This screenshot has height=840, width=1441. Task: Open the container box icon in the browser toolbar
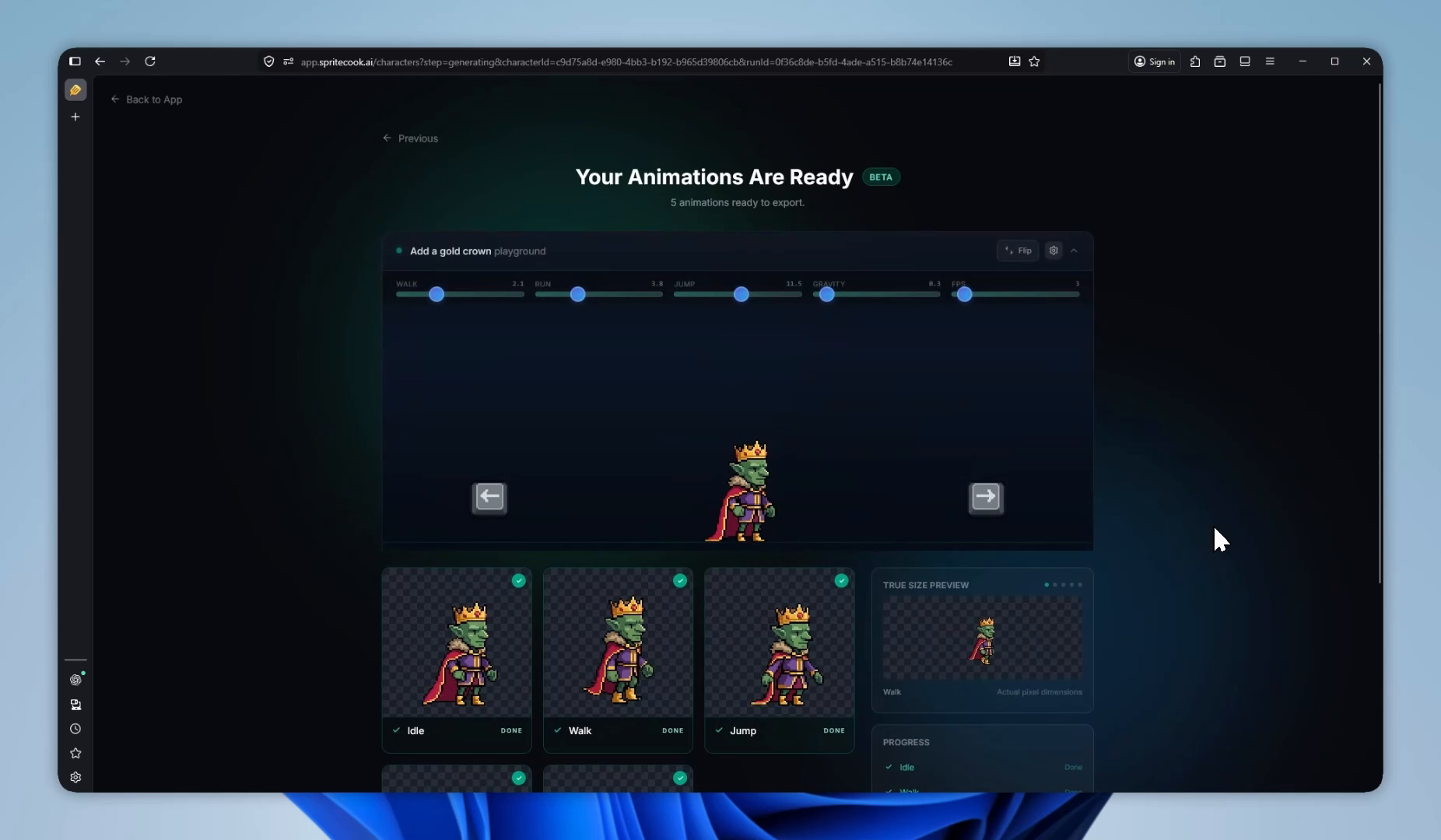1220,61
